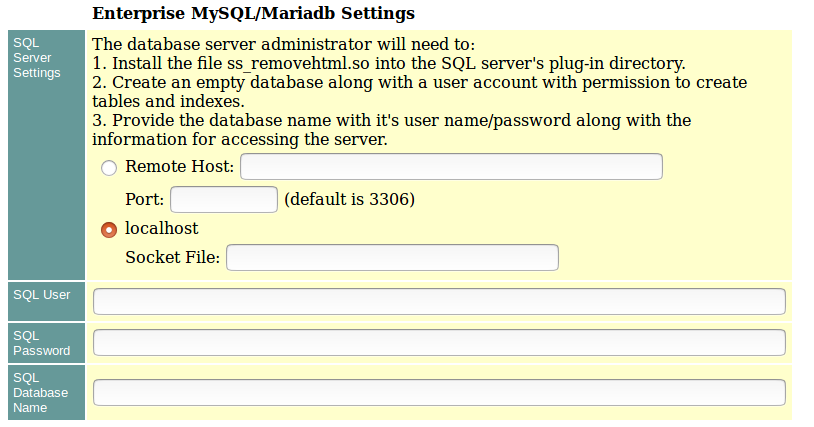Image resolution: width=814 pixels, height=427 pixels.
Task: Click the 'Remote Host:' label text
Action: pos(180,167)
